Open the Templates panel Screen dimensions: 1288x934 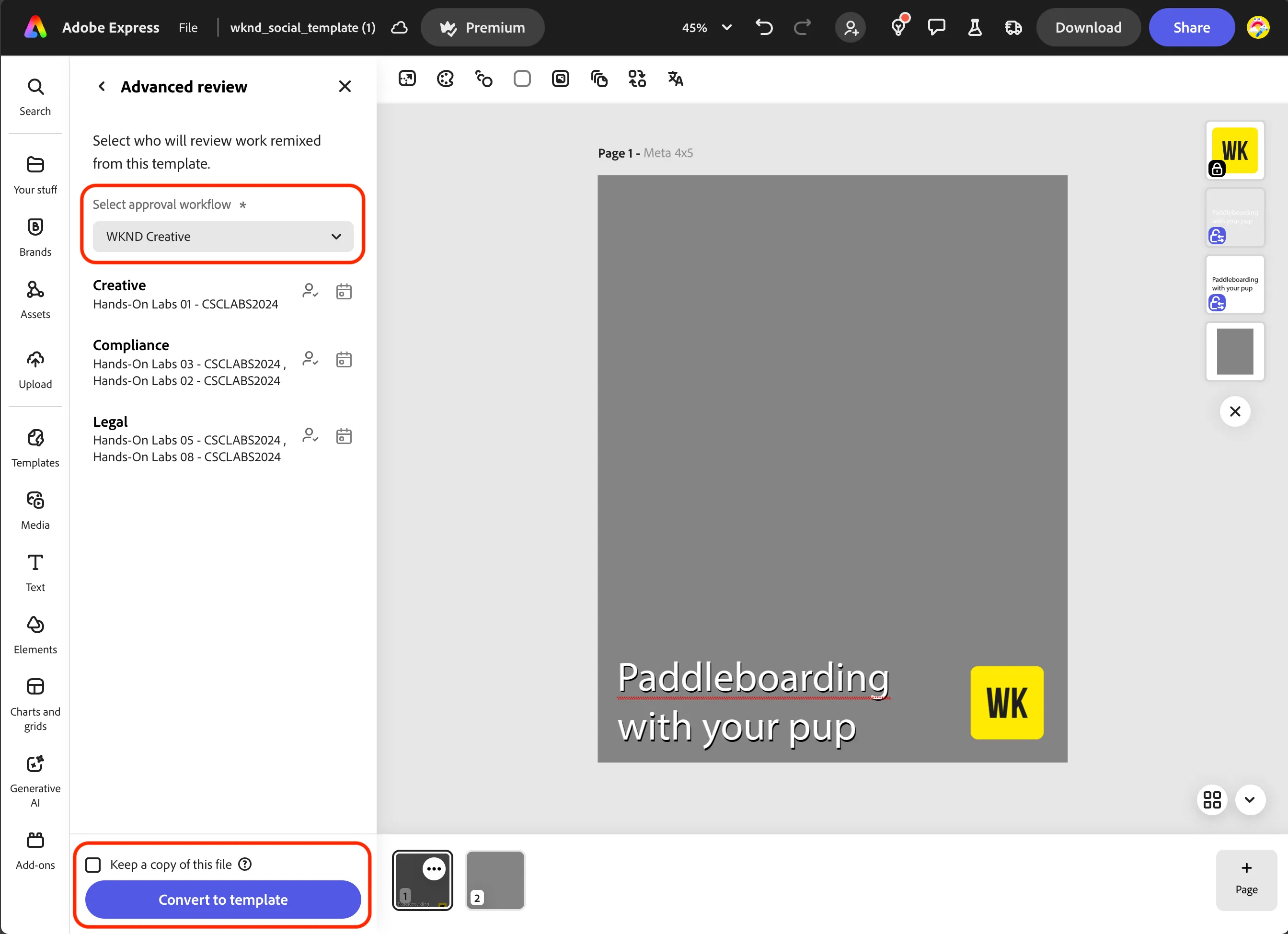pos(35,448)
